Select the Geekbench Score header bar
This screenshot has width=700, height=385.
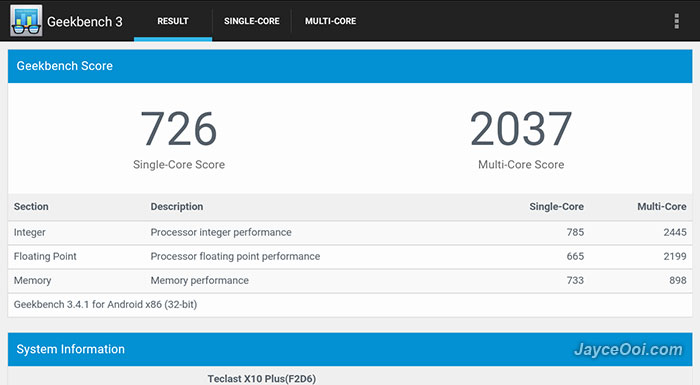[x=350, y=66]
